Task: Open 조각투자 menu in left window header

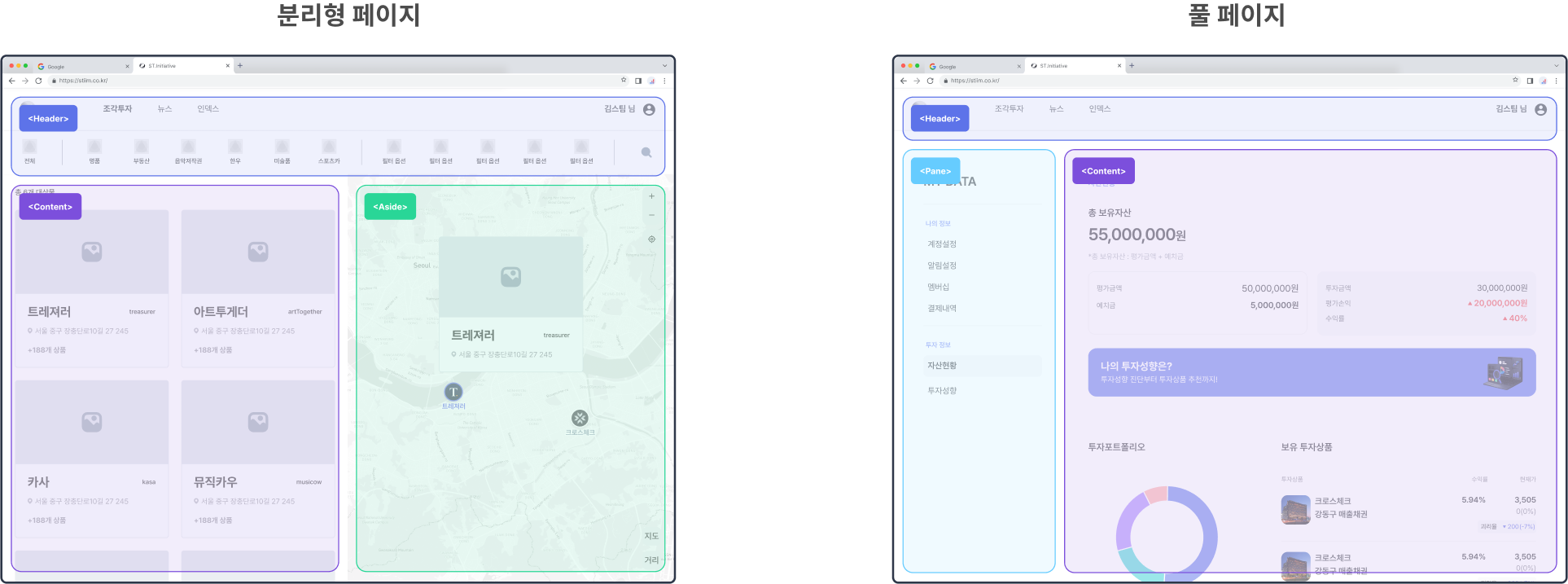Action: pos(117,109)
